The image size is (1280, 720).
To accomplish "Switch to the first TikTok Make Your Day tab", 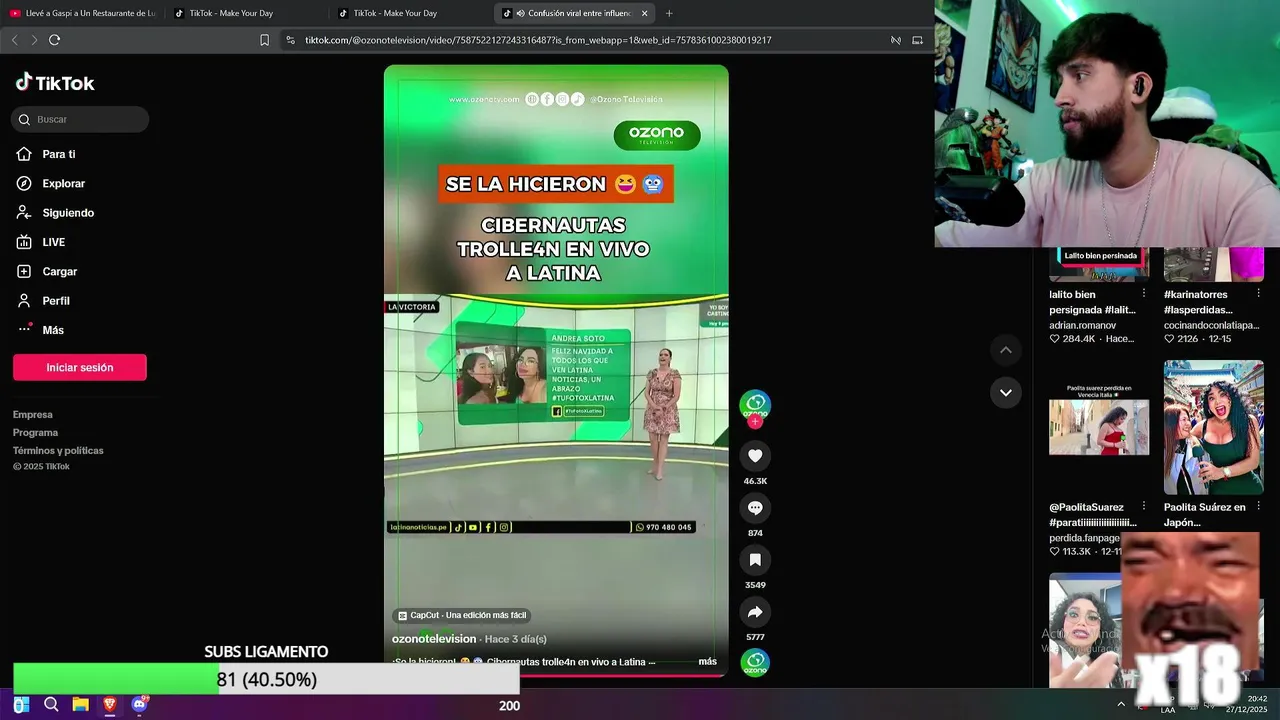I will (245, 13).
